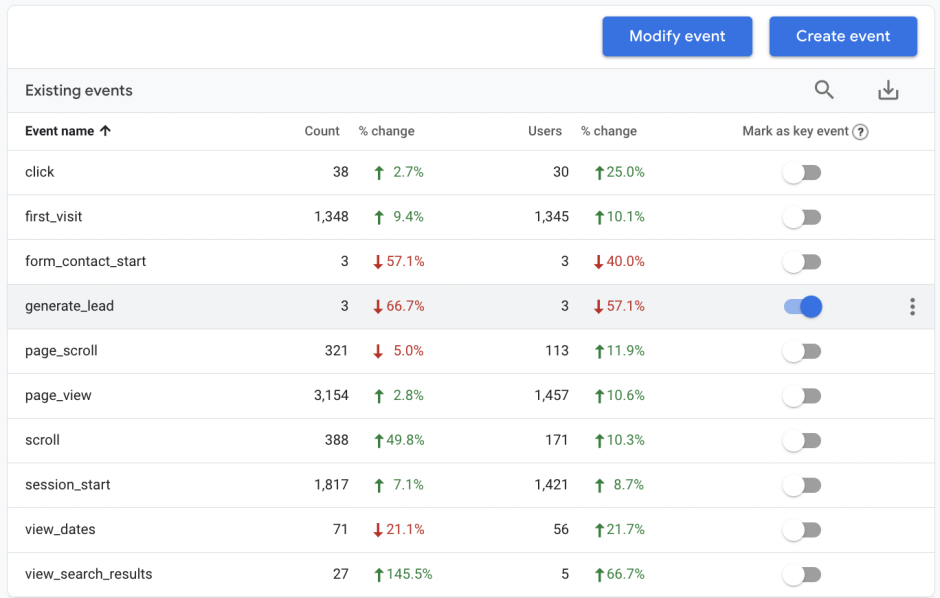Enable key event toggle for first_visit
This screenshot has width=940, height=598.
pyautogui.click(x=801, y=217)
